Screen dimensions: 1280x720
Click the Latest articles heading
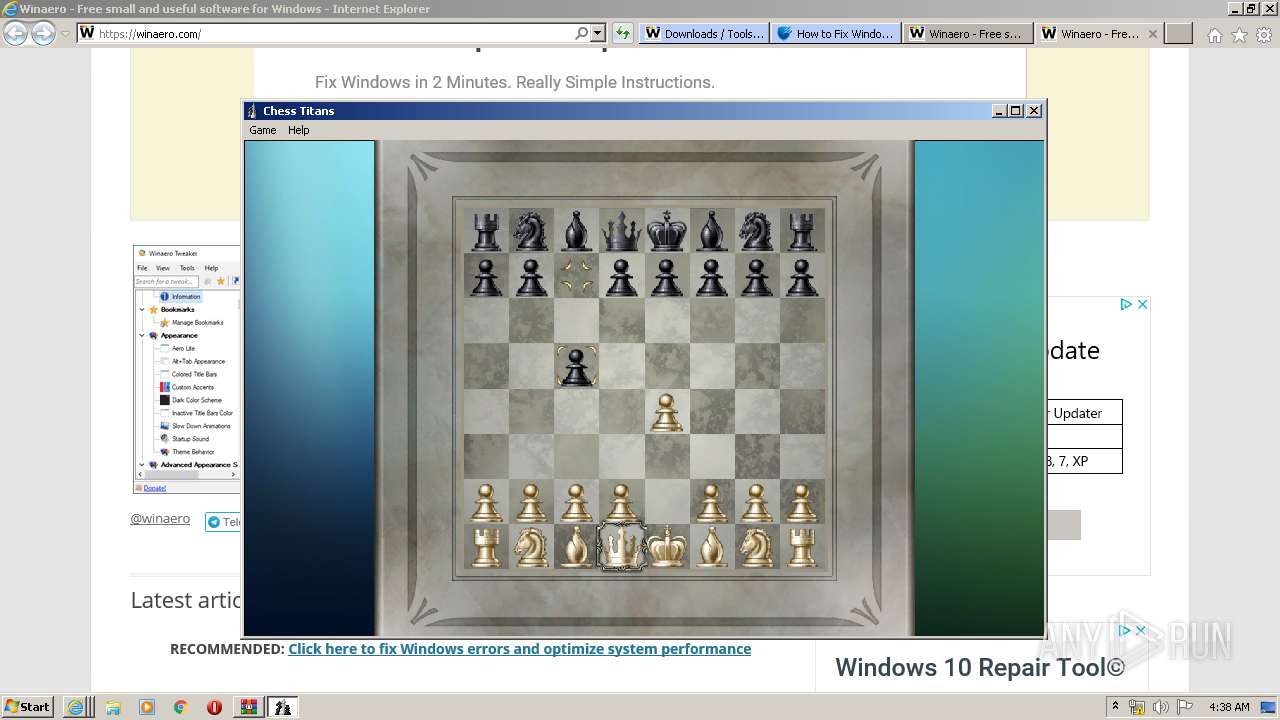click(187, 600)
